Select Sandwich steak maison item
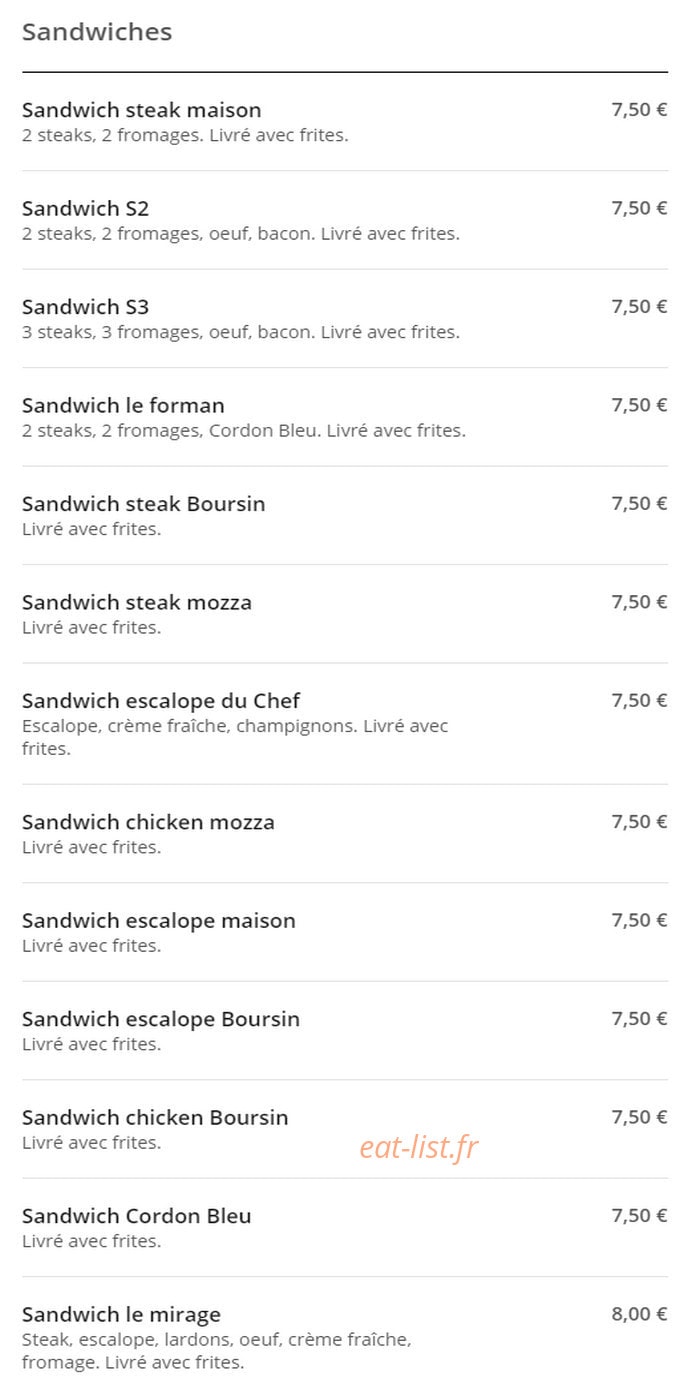700x1394 pixels. click(x=344, y=121)
